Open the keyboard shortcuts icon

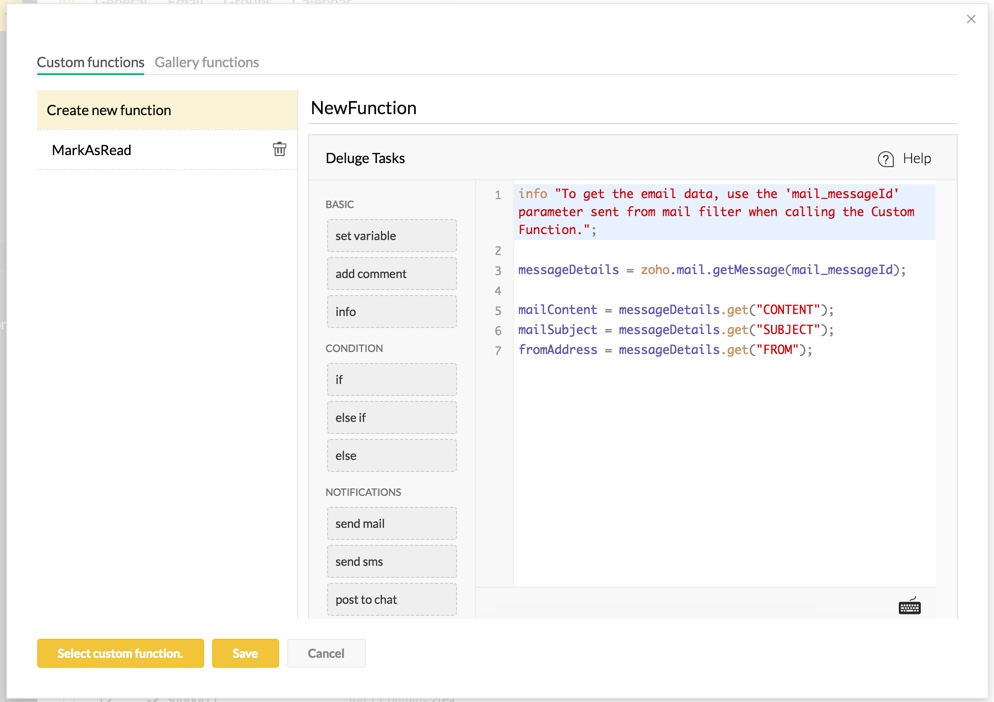tap(909, 606)
